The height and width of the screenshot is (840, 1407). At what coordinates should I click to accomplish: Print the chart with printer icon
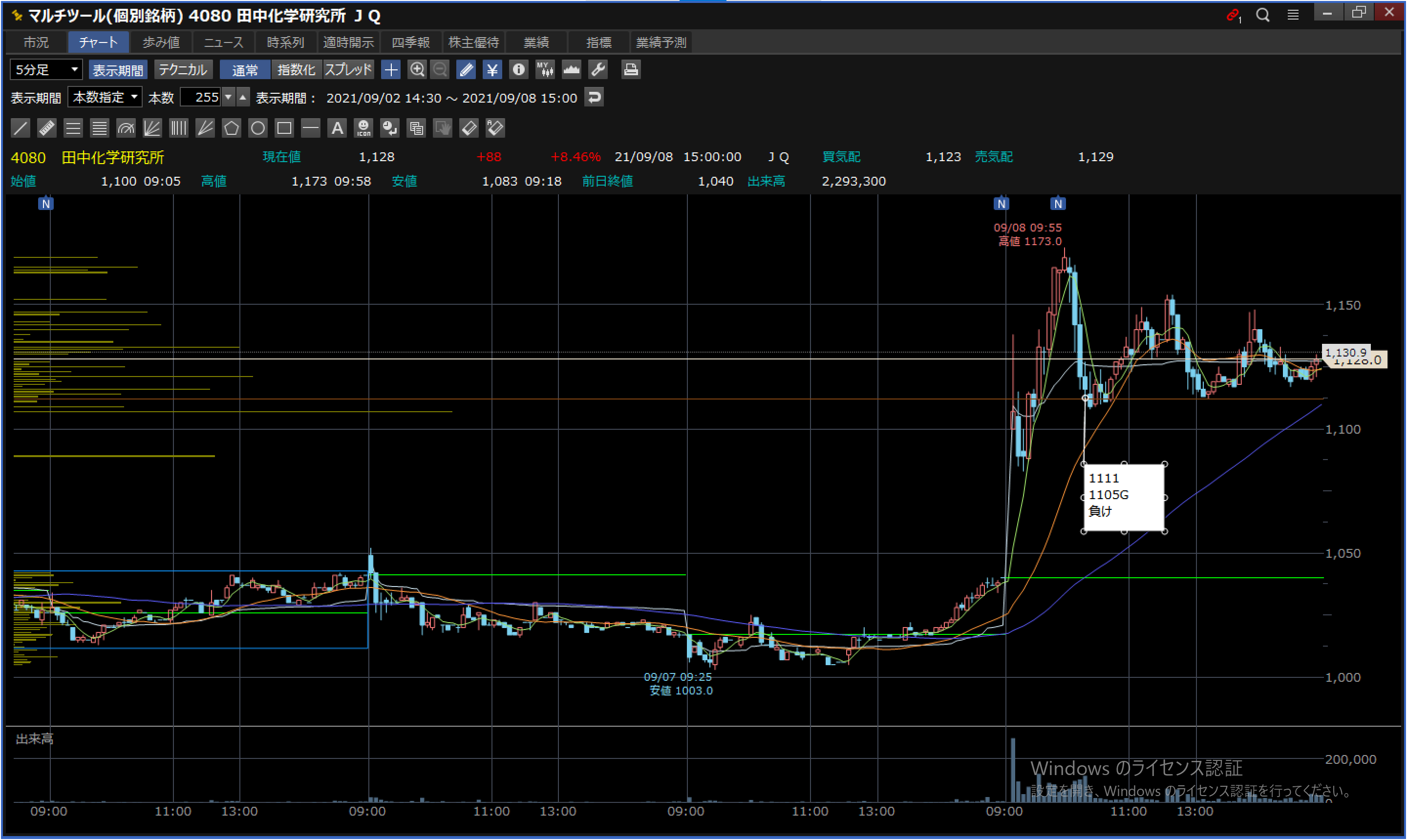630,70
